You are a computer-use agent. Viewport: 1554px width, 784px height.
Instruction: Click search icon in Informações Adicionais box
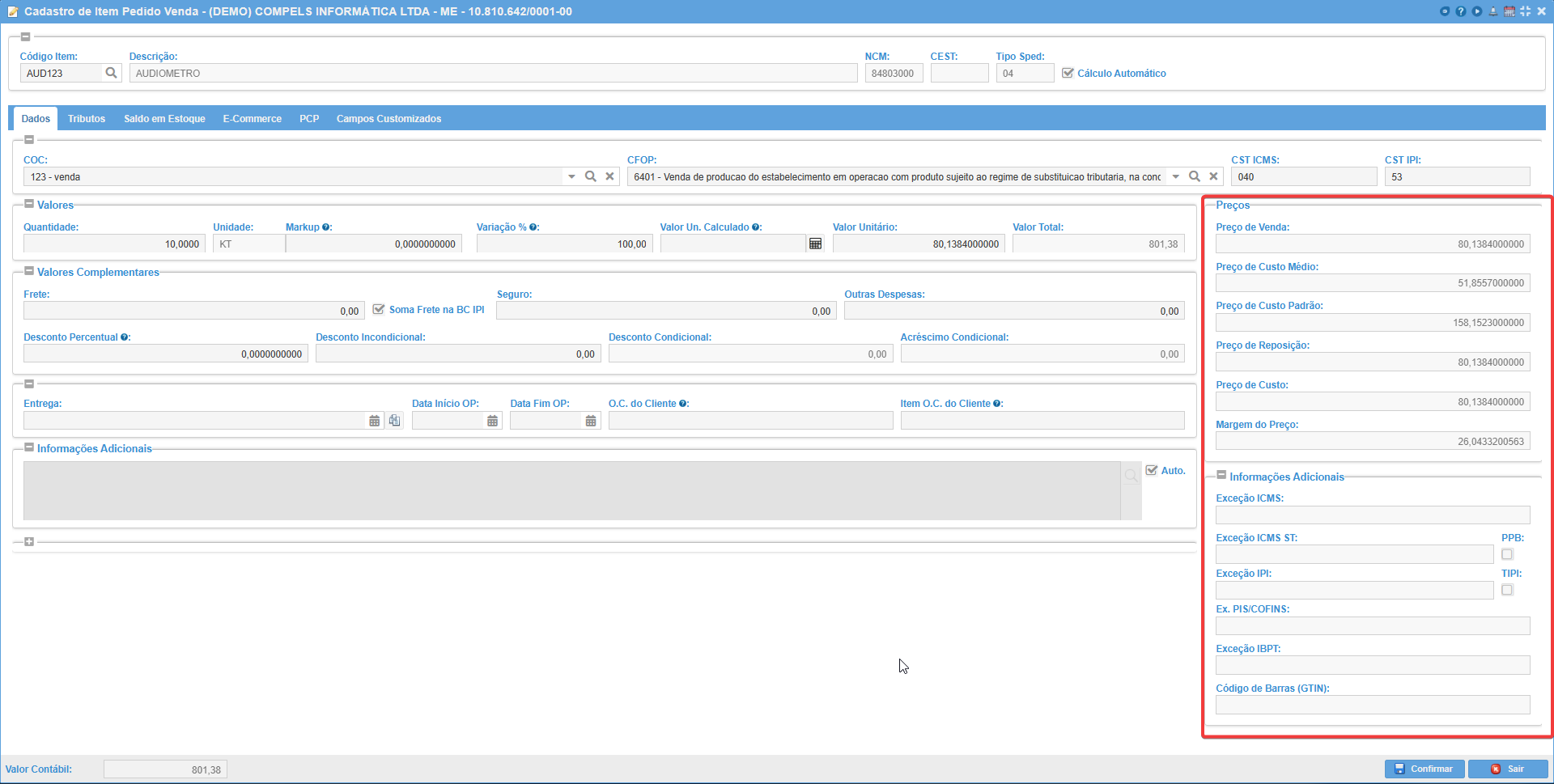coord(1131,476)
